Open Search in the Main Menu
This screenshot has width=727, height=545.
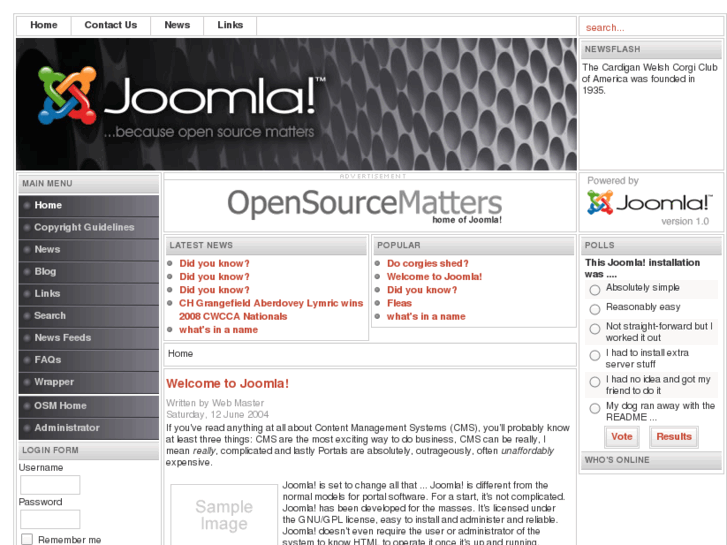coord(89,316)
